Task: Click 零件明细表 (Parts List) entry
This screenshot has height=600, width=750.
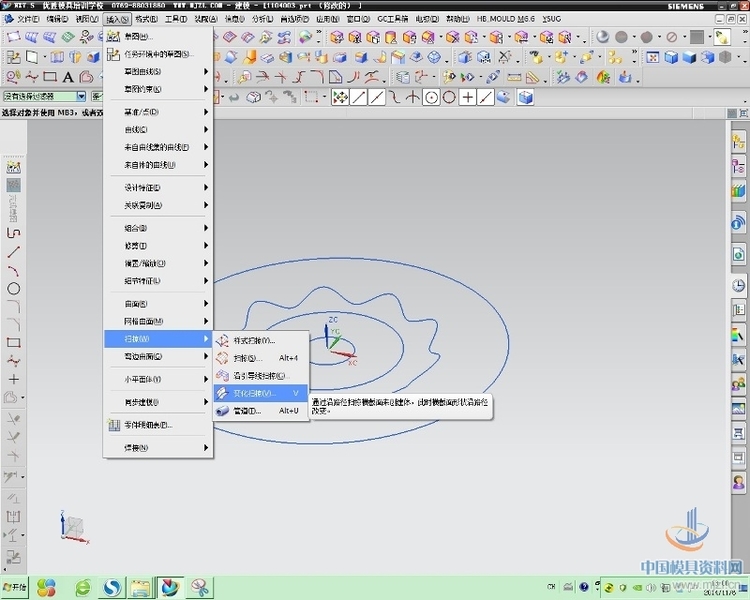Action: (x=158, y=425)
